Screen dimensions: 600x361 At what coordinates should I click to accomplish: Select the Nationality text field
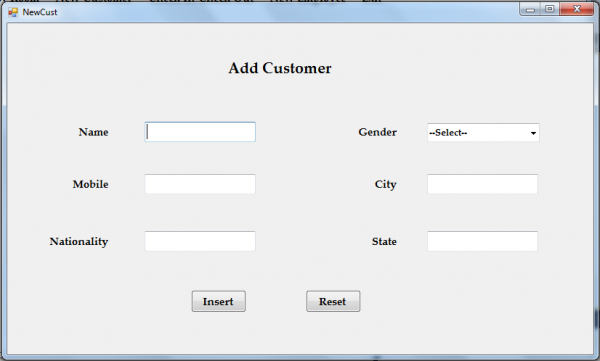click(200, 241)
